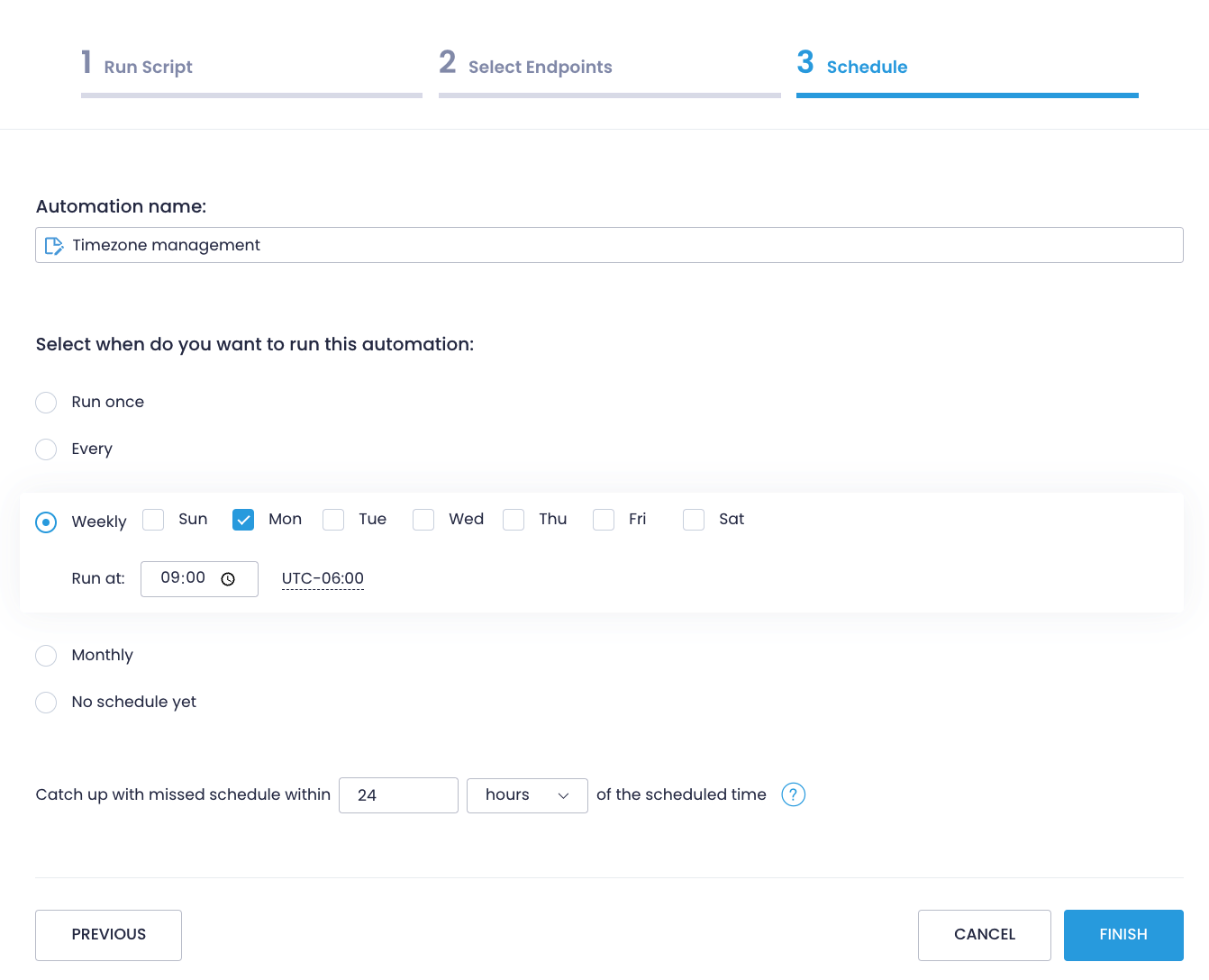Select the Monthly schedule option

[x=46, y=656]
